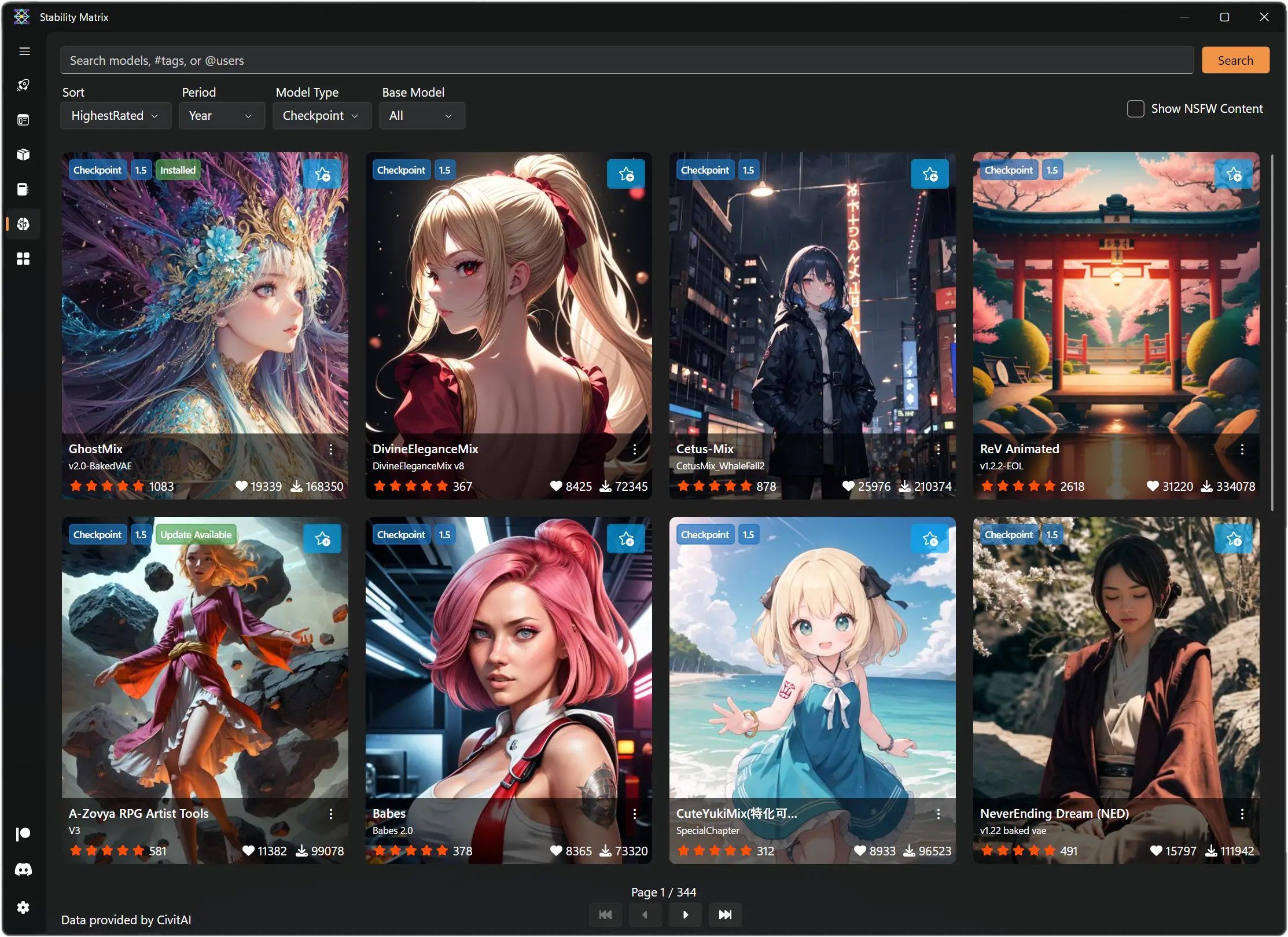Click the Patreon icon in sidebar

[x=23, y=834]
